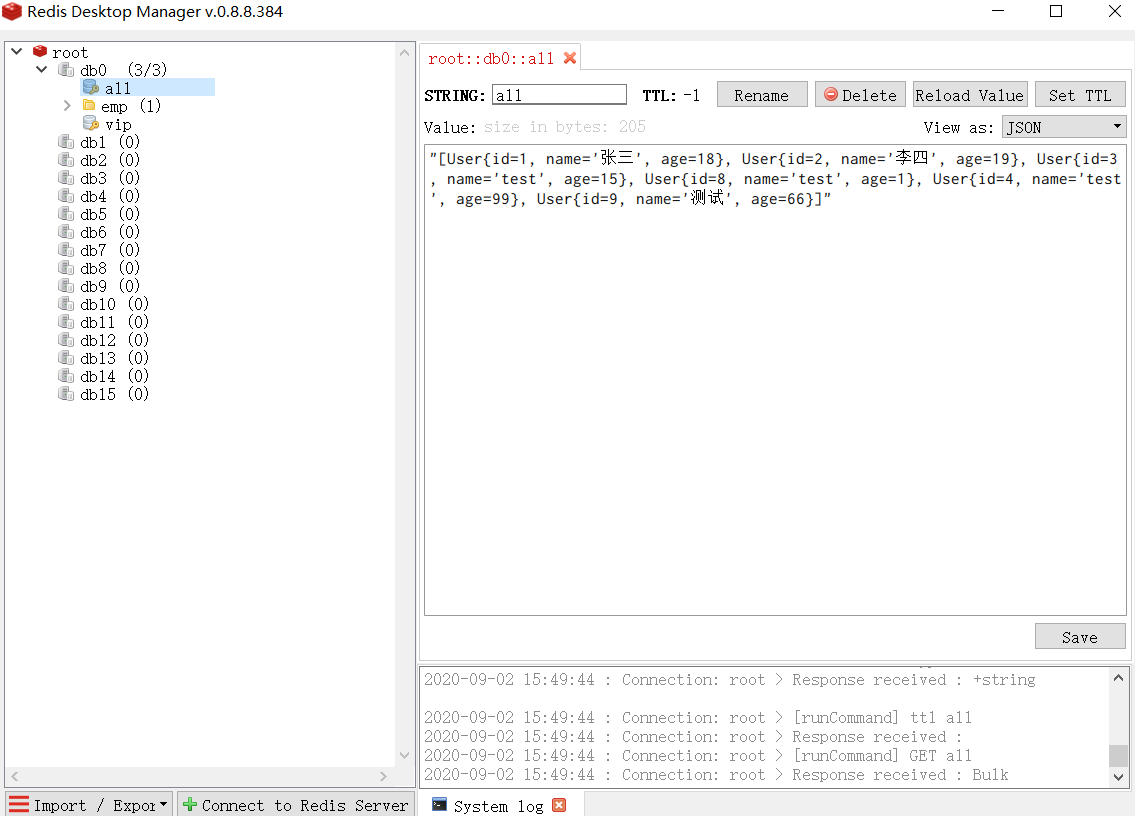Click the vip key icon
This screenshot has width=1135, height=816.
click(91, 124)
